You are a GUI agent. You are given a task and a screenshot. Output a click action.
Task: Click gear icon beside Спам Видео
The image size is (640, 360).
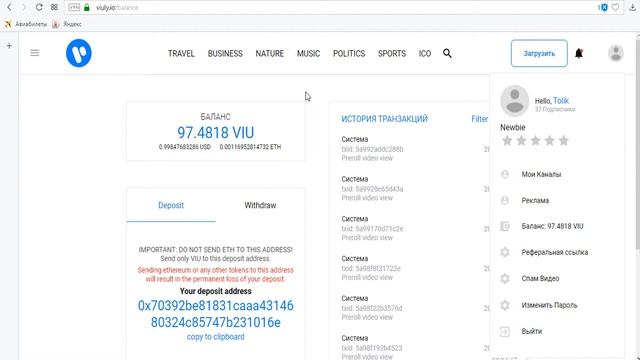pyautogui.click(x=505, y=278)
